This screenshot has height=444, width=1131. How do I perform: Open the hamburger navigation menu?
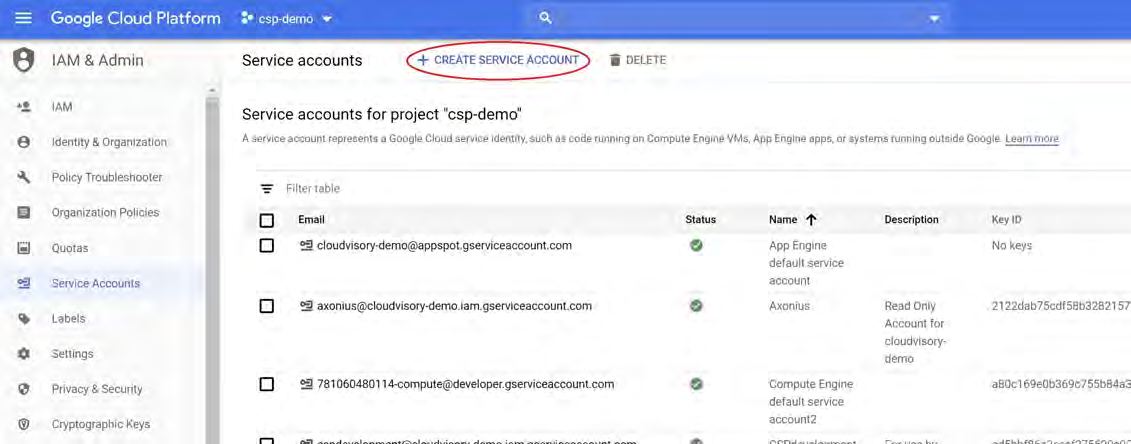point(23,18)
